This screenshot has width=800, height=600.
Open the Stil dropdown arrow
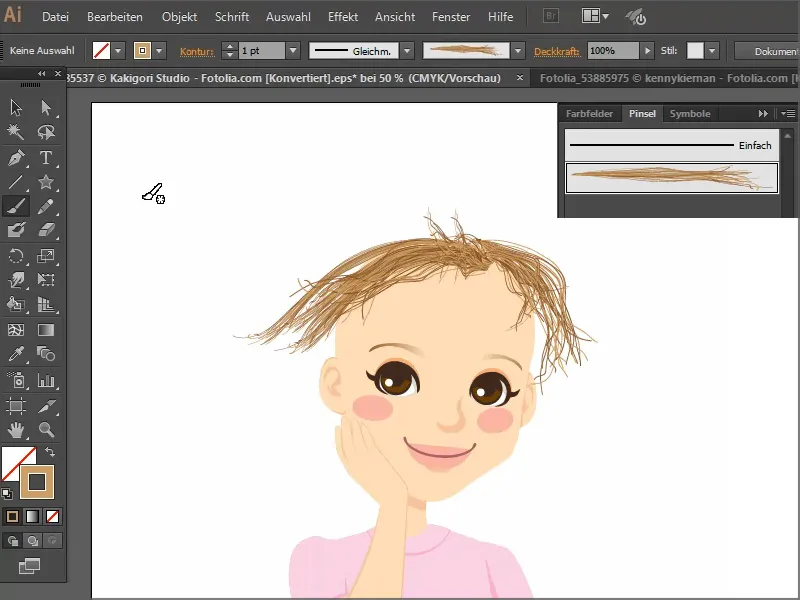712,51
